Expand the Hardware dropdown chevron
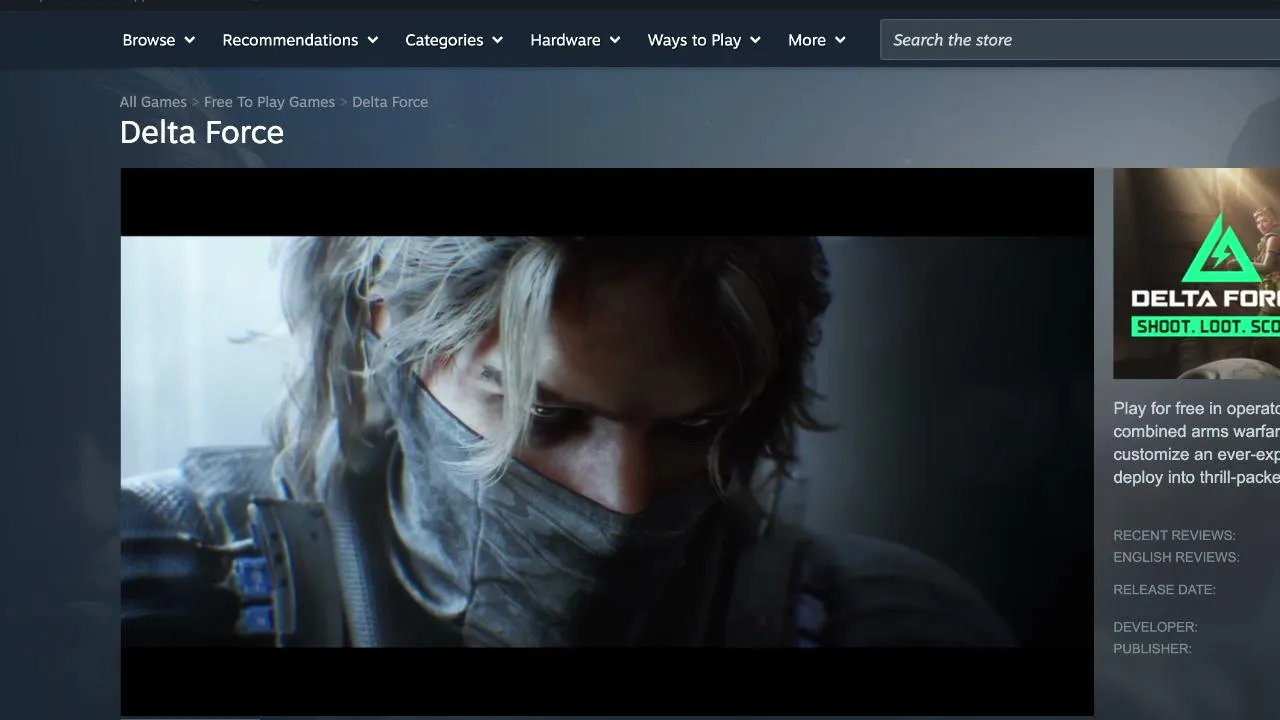 (615, 40)
